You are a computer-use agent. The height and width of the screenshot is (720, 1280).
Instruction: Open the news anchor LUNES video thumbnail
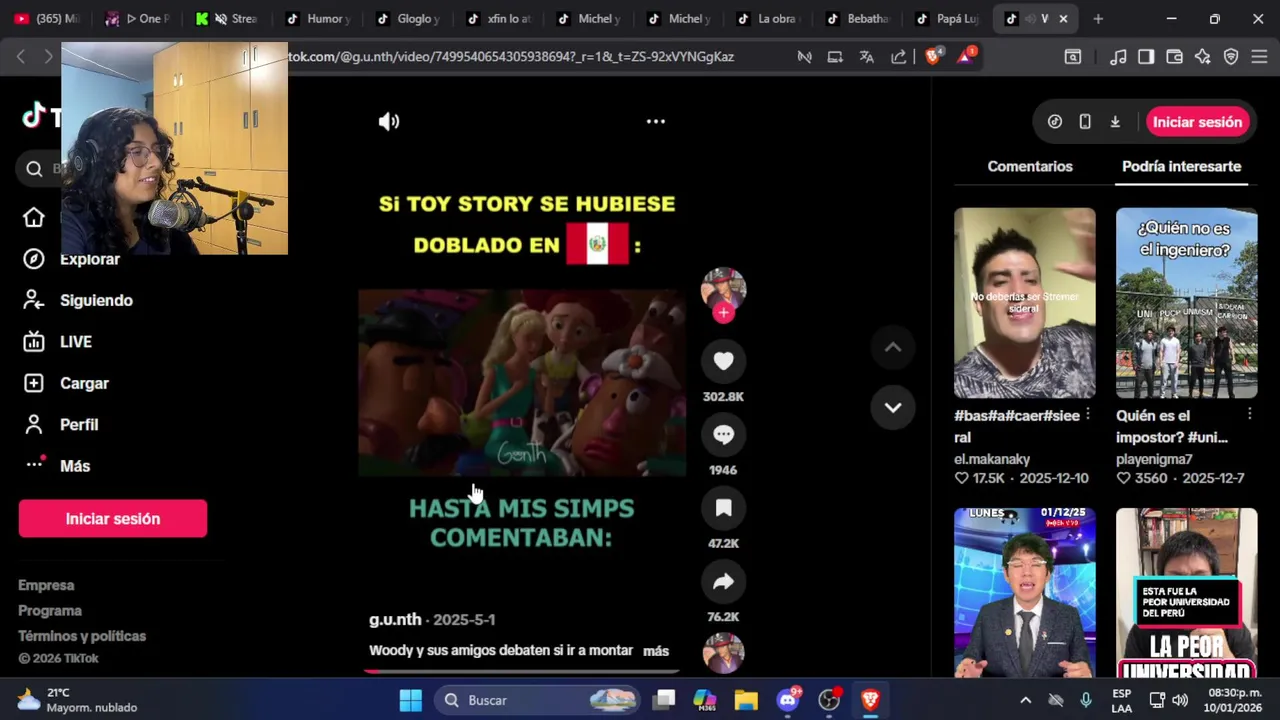click(1025, 593)
